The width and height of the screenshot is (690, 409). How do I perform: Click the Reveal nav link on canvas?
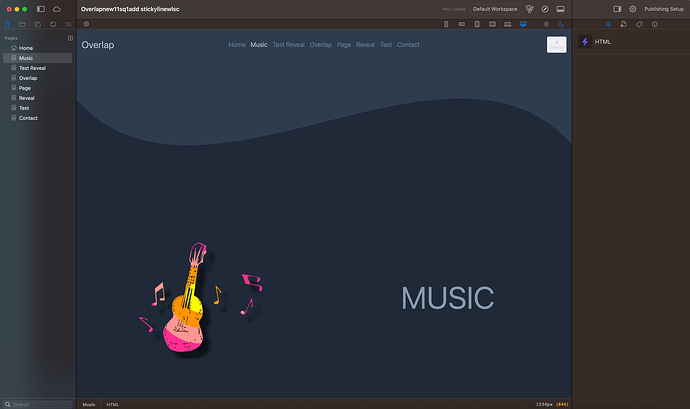pyautogui.click(x=365, y=45)
